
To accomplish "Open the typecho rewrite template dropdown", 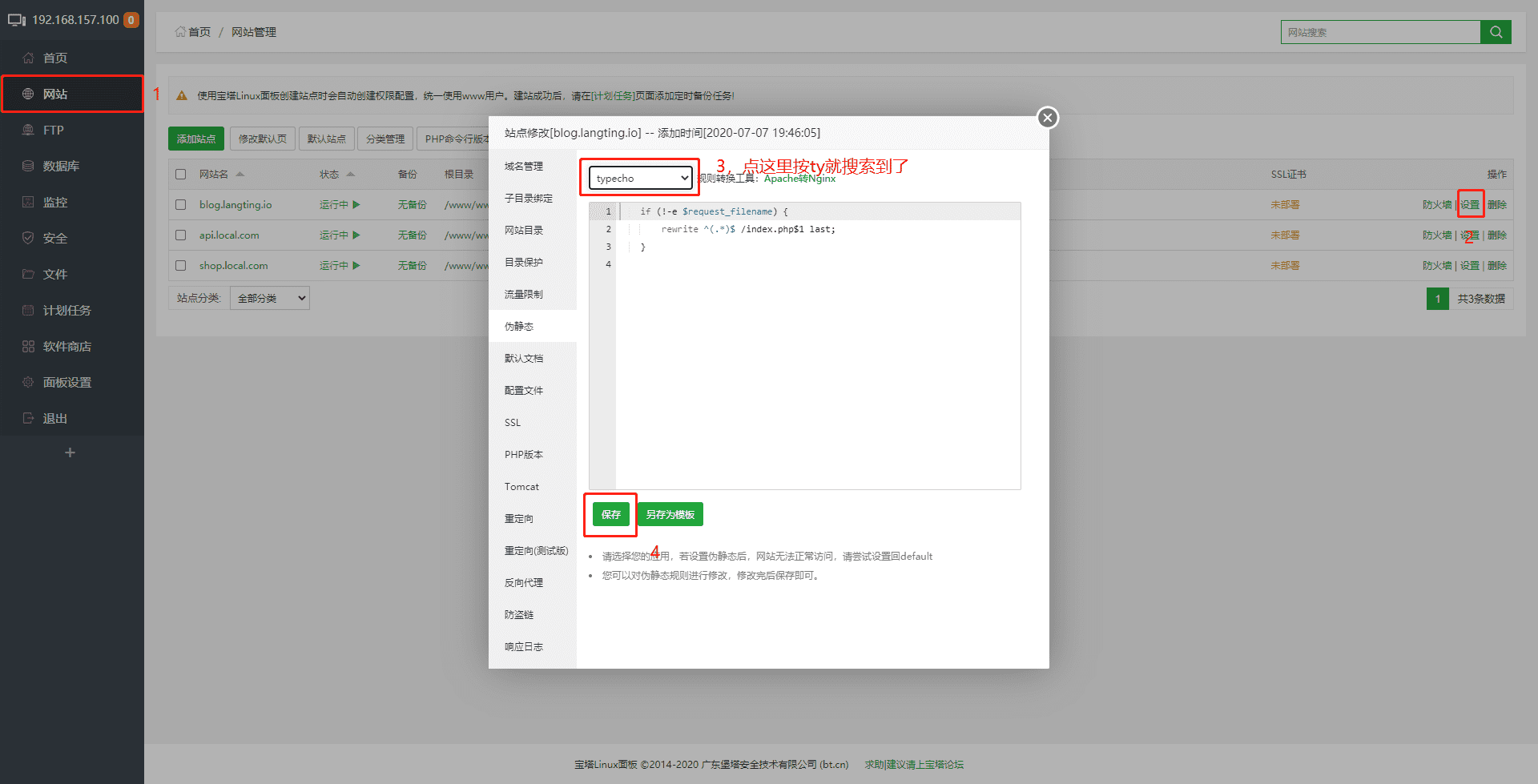I will point(641,178).
